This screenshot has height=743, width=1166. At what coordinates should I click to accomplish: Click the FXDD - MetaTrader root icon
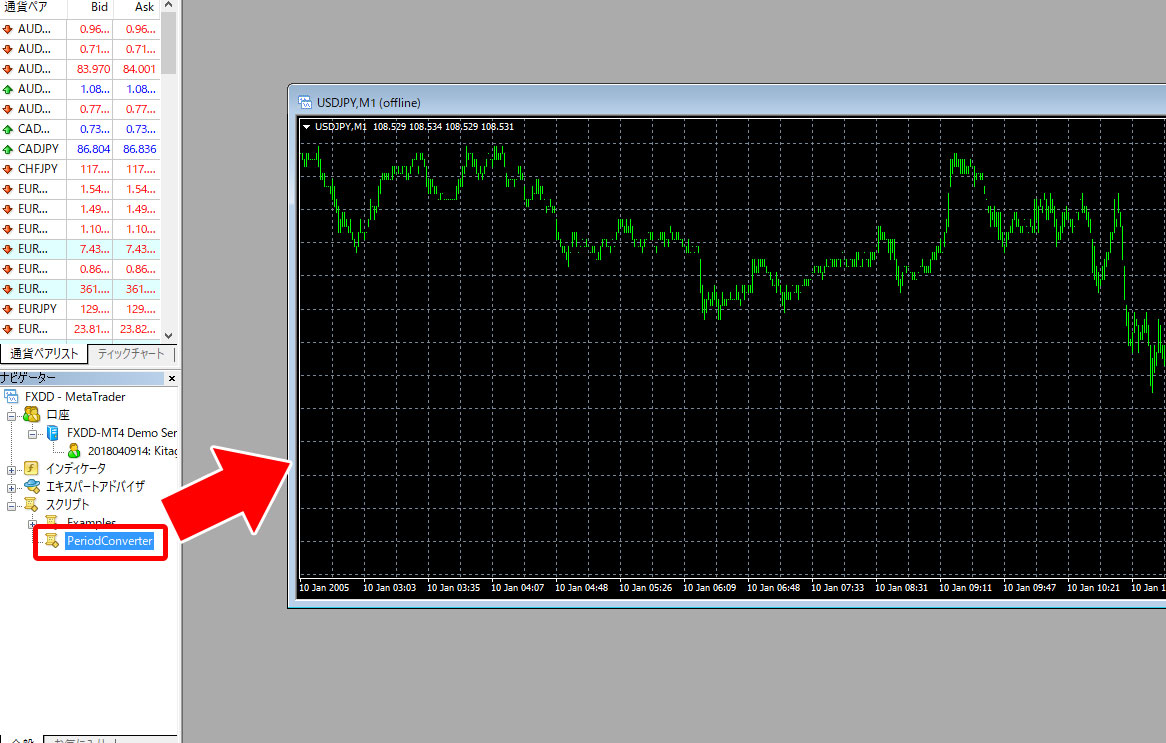point(12,397)
